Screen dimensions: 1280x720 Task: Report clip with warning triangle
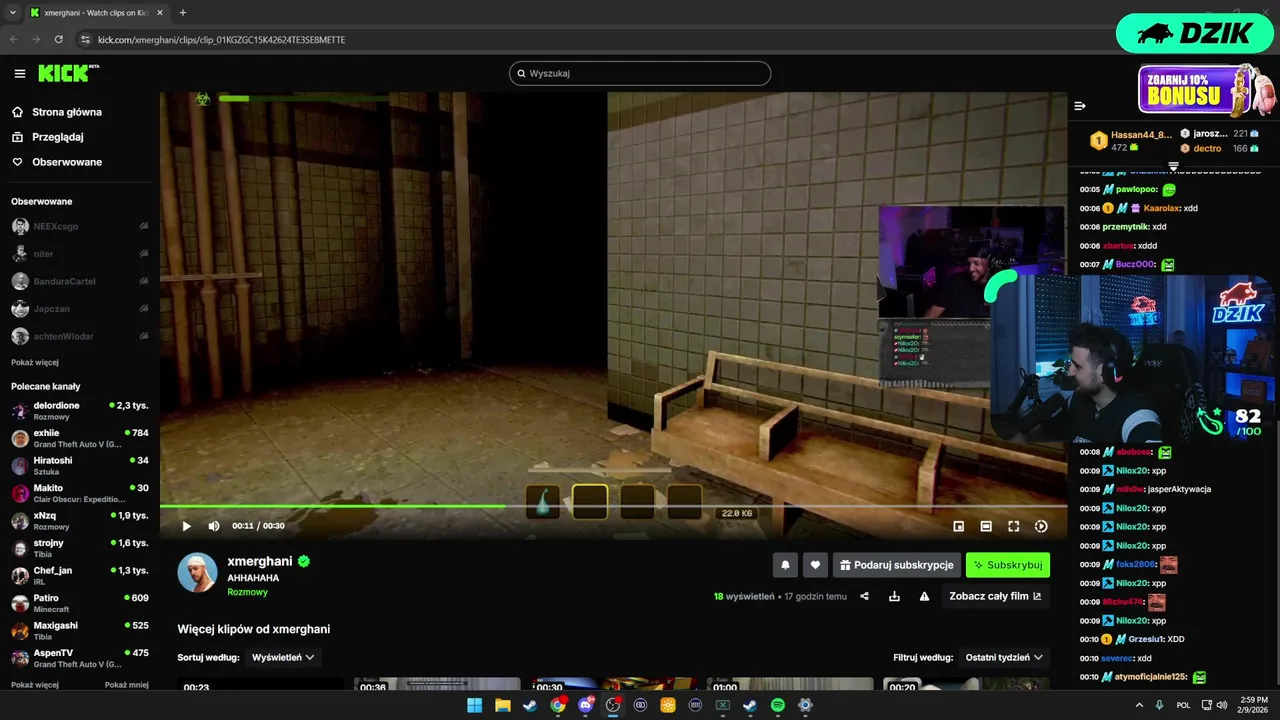point(924,596)
